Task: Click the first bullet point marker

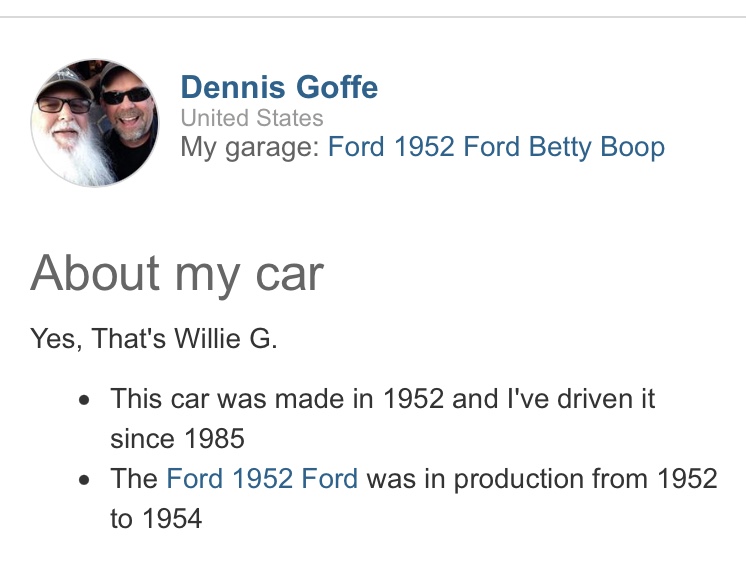Action: 87,399
